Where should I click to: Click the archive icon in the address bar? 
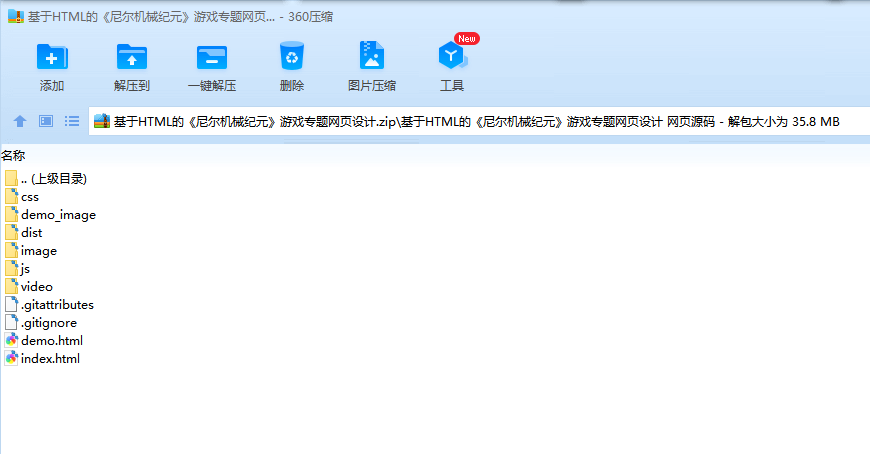click(x=102, y=121)
